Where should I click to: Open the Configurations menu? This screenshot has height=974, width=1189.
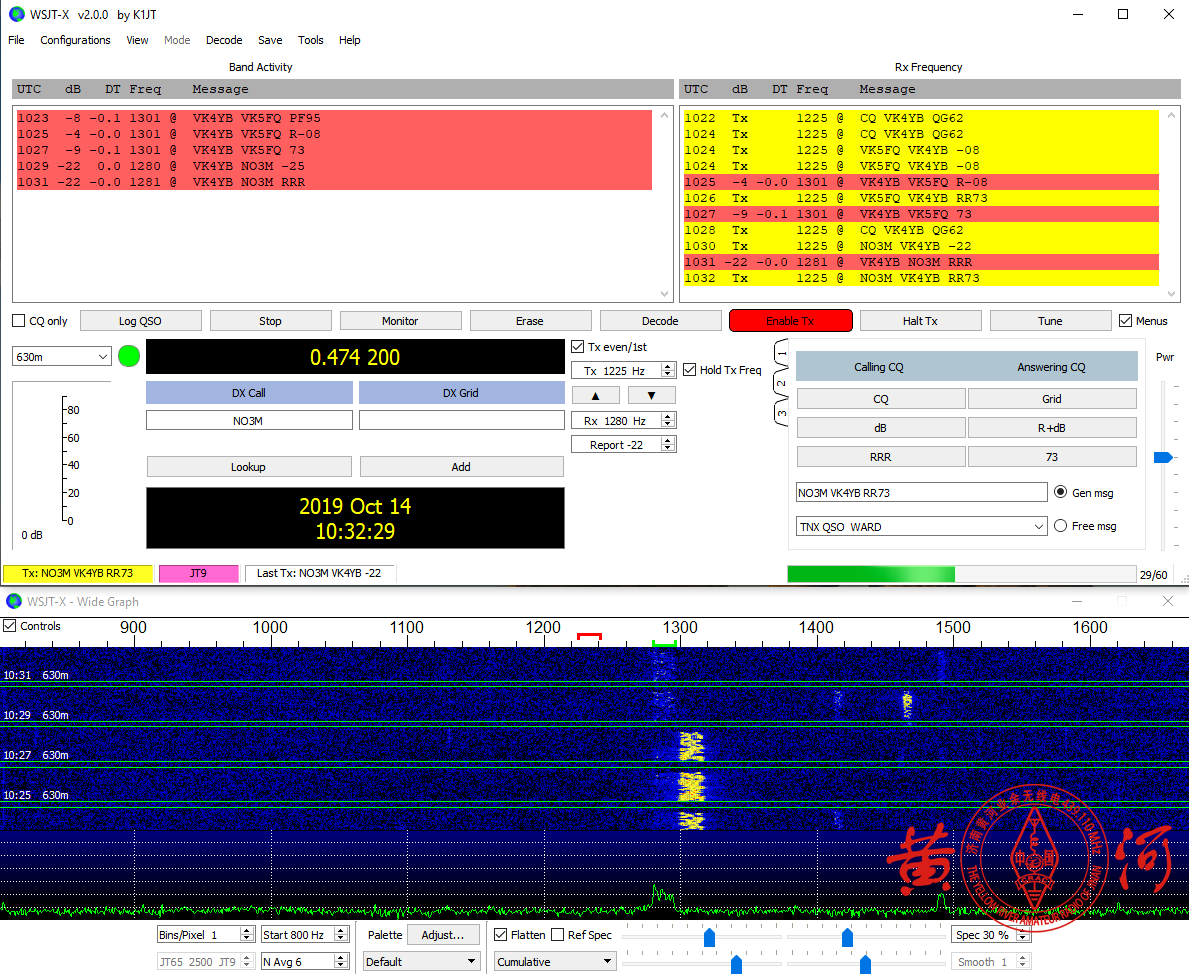tap(75, 40)
